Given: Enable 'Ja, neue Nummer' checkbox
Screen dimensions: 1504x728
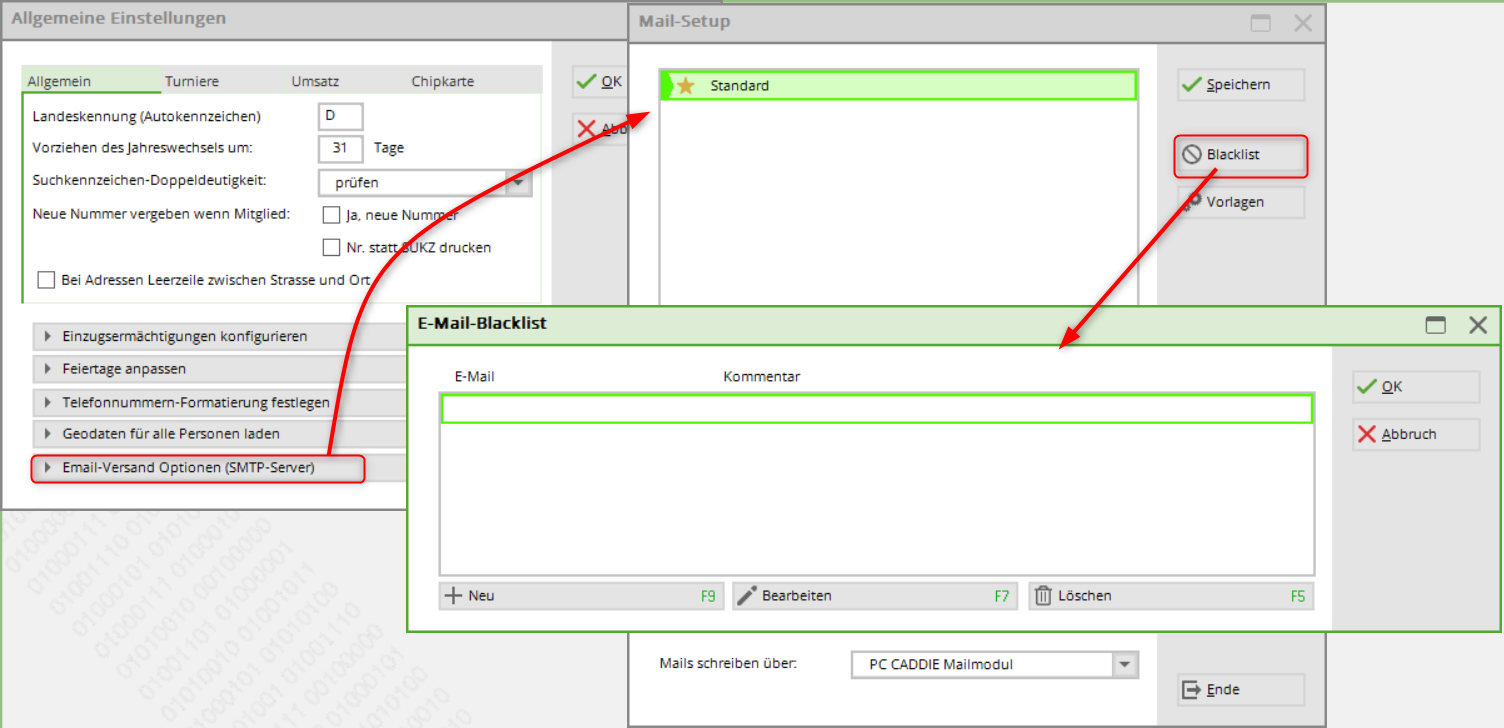Looking at the screenshot, I should click(x=331, y=215).
